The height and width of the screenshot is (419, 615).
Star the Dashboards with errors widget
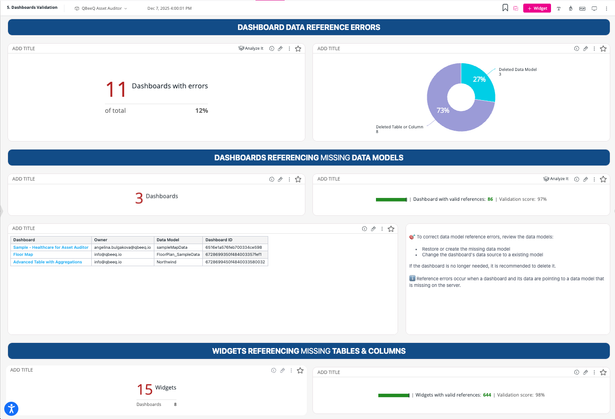pos(298,48)
